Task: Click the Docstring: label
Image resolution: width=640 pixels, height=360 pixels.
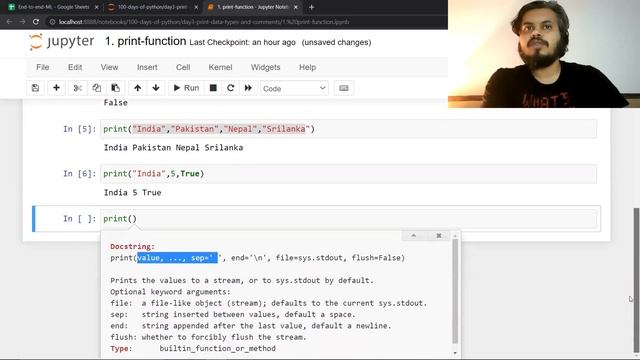Action: tap(133, 247)
